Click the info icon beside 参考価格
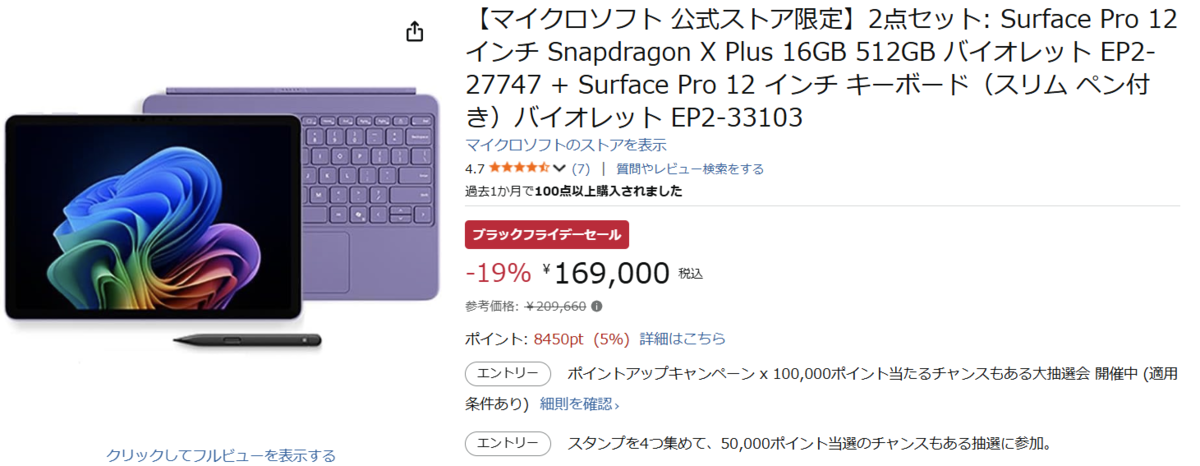1200x466 pixels. coord(597,306)
